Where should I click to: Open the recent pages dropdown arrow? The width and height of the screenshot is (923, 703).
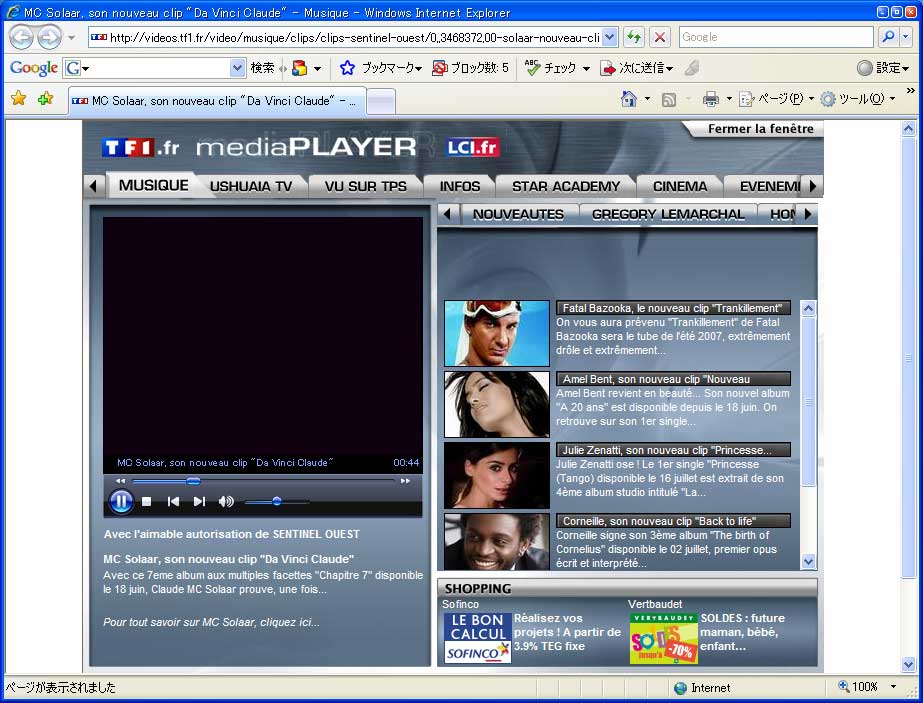tap(71, 38)
